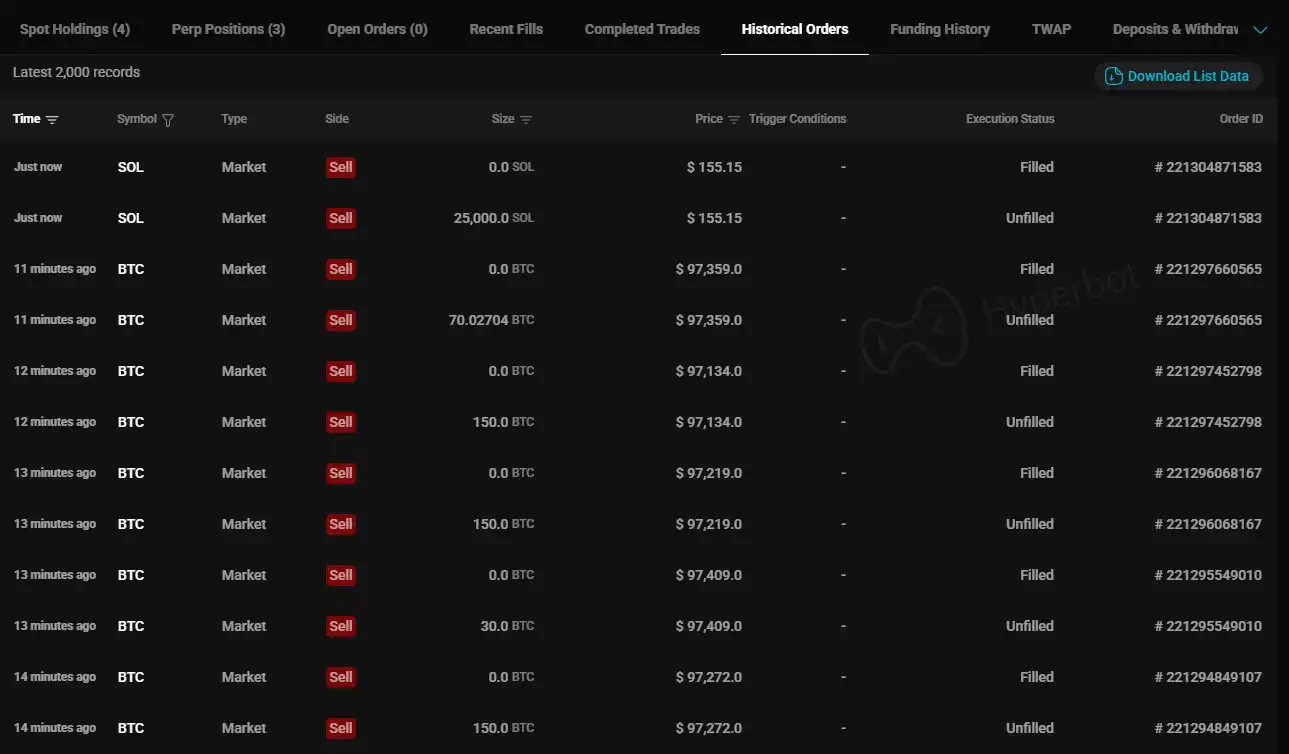This screenshot has width=1289, height=754.
Task: Click order ID 221304871583 in Filled SOL row
Action: click(x=1208, y=167)
